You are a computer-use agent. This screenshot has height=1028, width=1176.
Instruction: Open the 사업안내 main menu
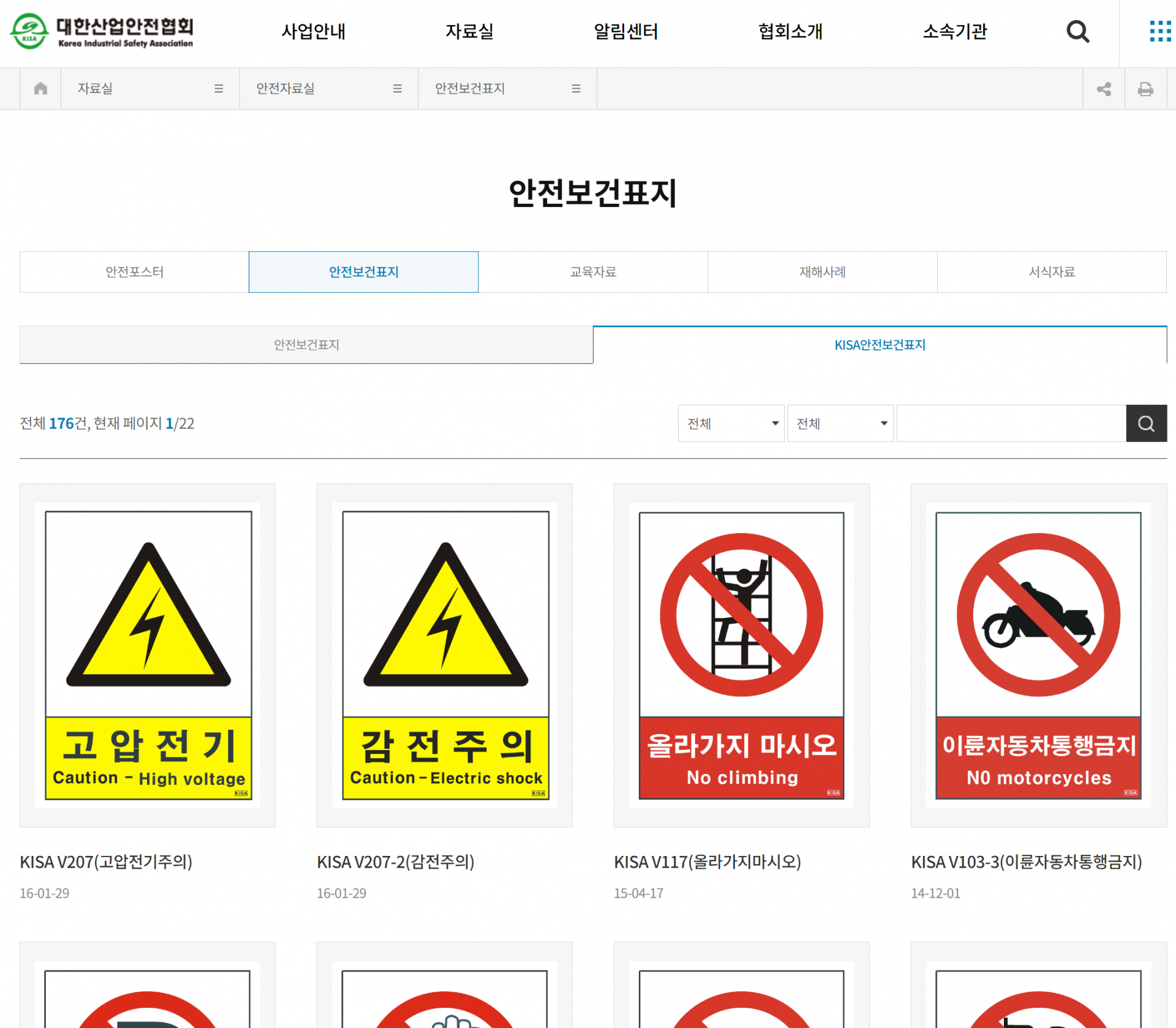point(314,32)
